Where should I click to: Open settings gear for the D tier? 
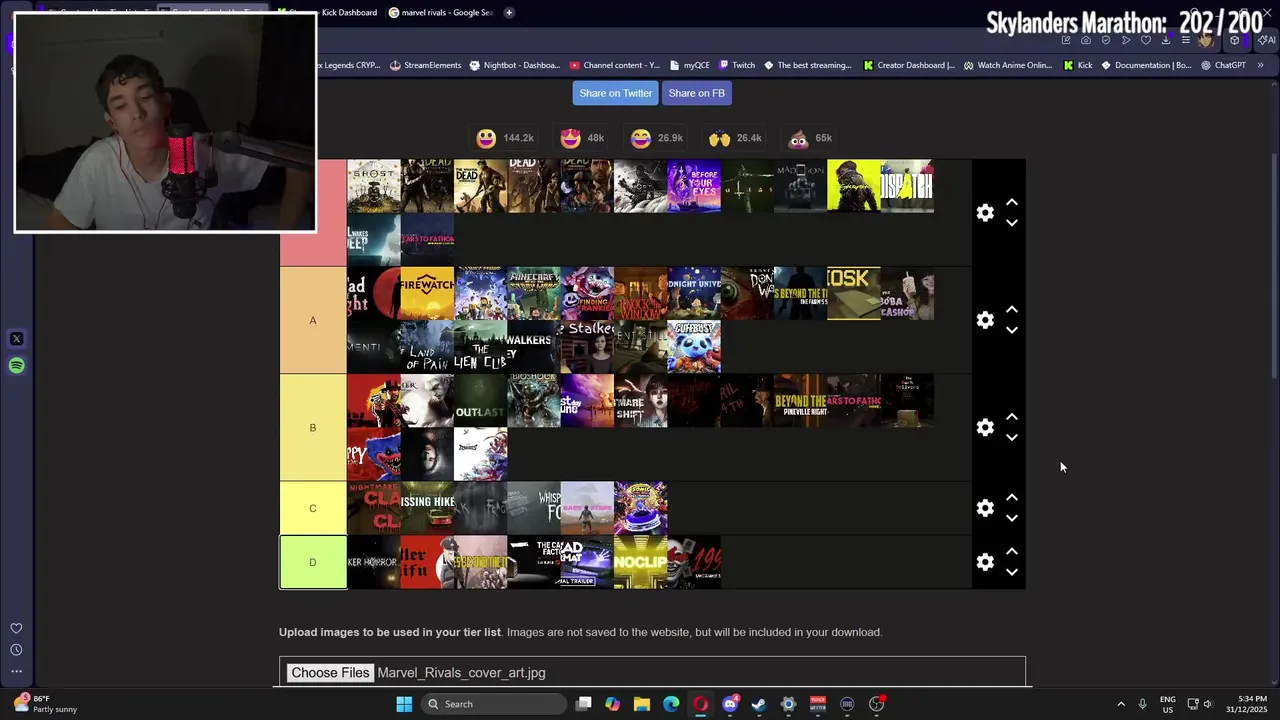pyautogui.click(x=985, y=562)
